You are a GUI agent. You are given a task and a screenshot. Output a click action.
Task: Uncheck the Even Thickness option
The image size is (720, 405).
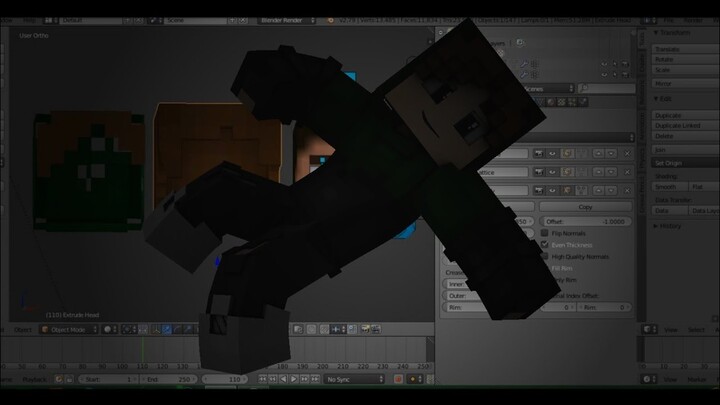(545, 245)
